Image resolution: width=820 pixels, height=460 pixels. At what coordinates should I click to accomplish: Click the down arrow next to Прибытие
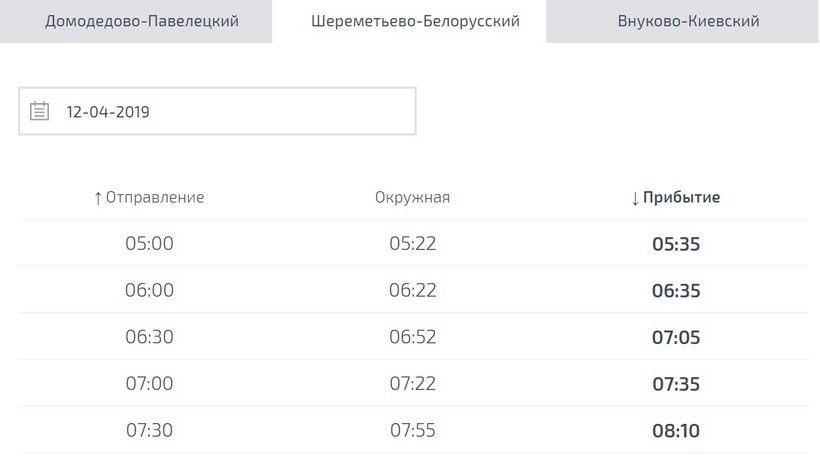pos(635,198)
